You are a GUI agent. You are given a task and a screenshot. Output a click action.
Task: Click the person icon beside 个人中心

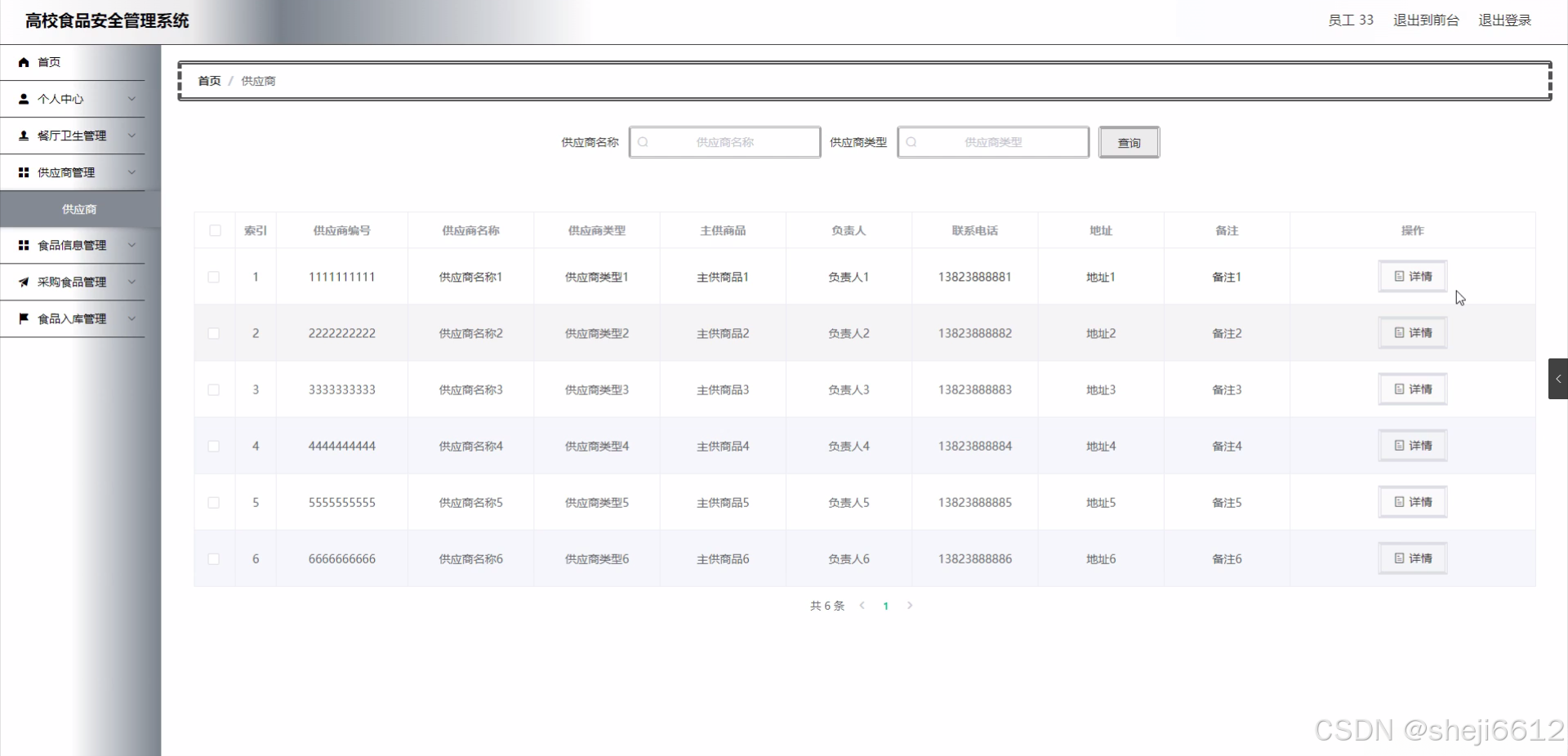tap(24, 99)
